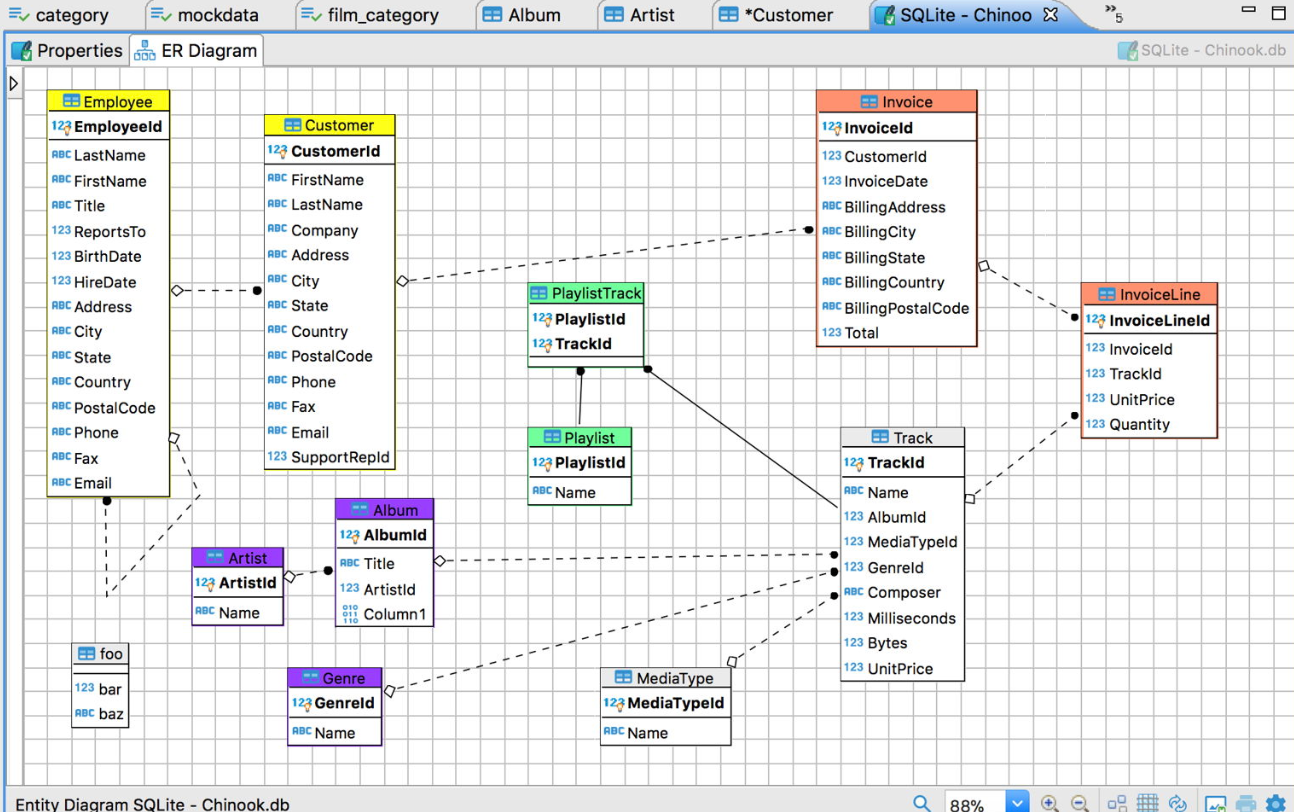Click the search magnifier icon in status bar

pos(921,803)
